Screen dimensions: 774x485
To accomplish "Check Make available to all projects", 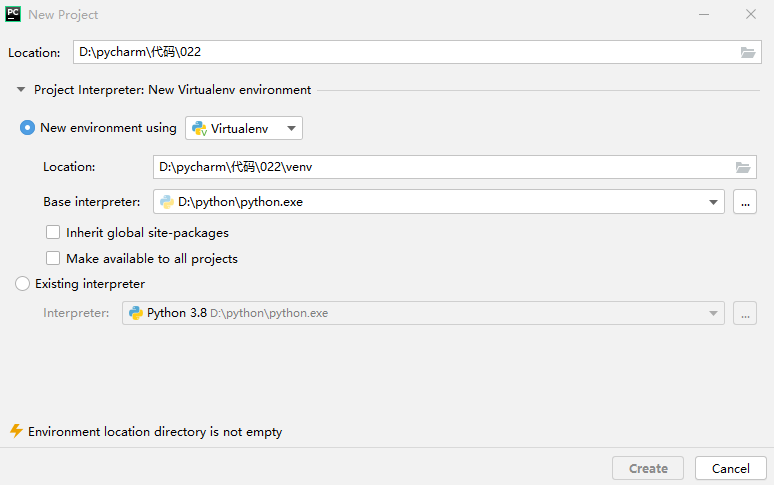I will [x=53, y=259].
